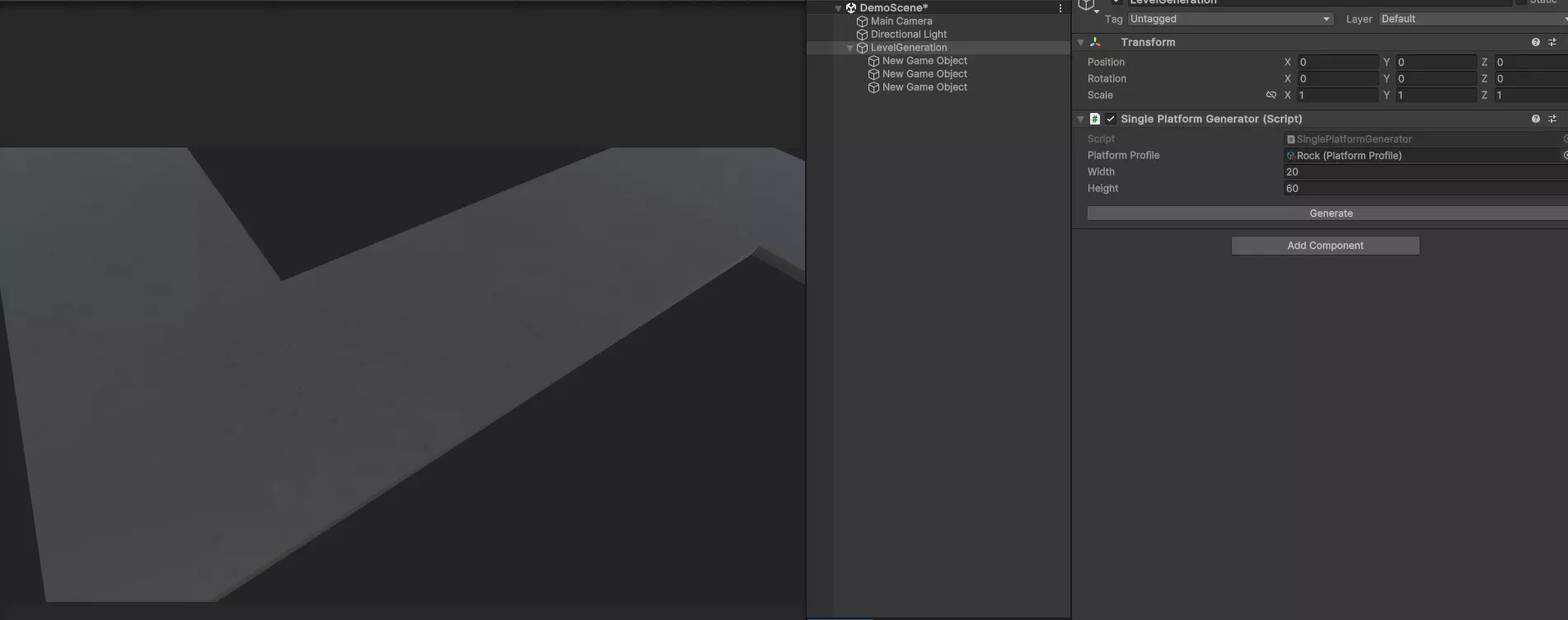
Task: Click the Transform component icon
Action: pos(1095,42)
